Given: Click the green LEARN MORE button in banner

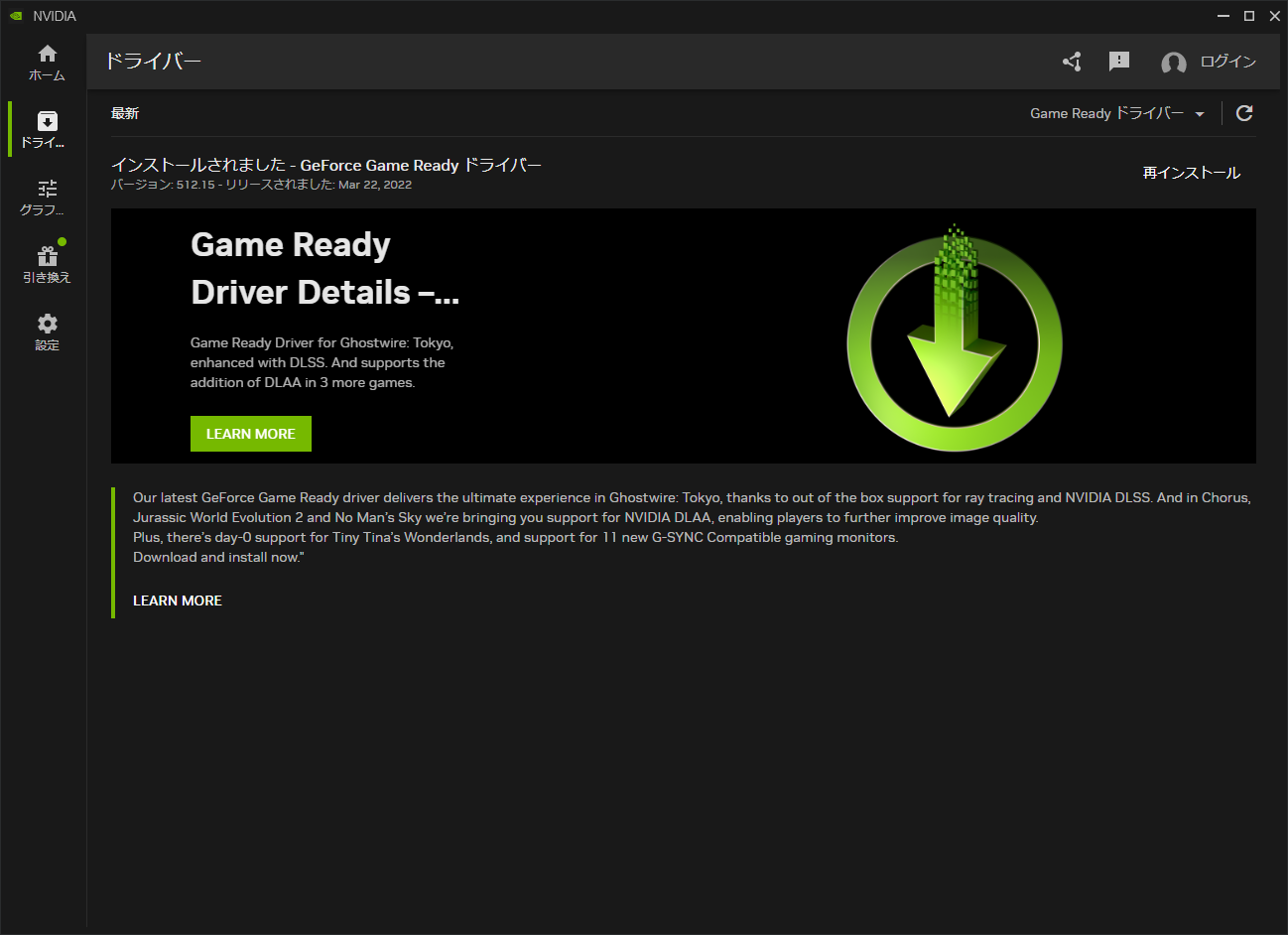Looking at the screenshot, I should point(251,434).
